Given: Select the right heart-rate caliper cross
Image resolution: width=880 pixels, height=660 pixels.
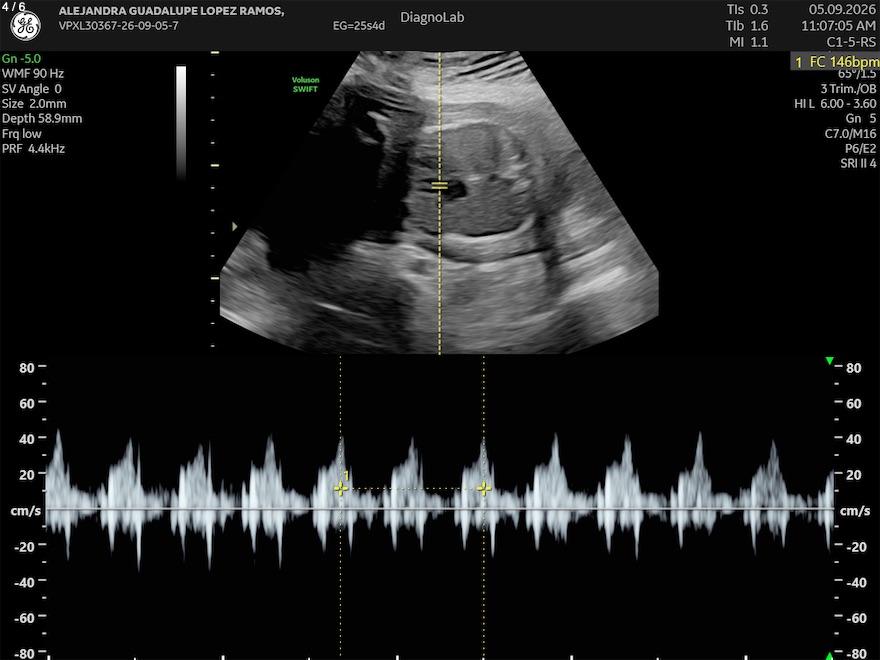Looking at the screenshot, I should [484, 489].
